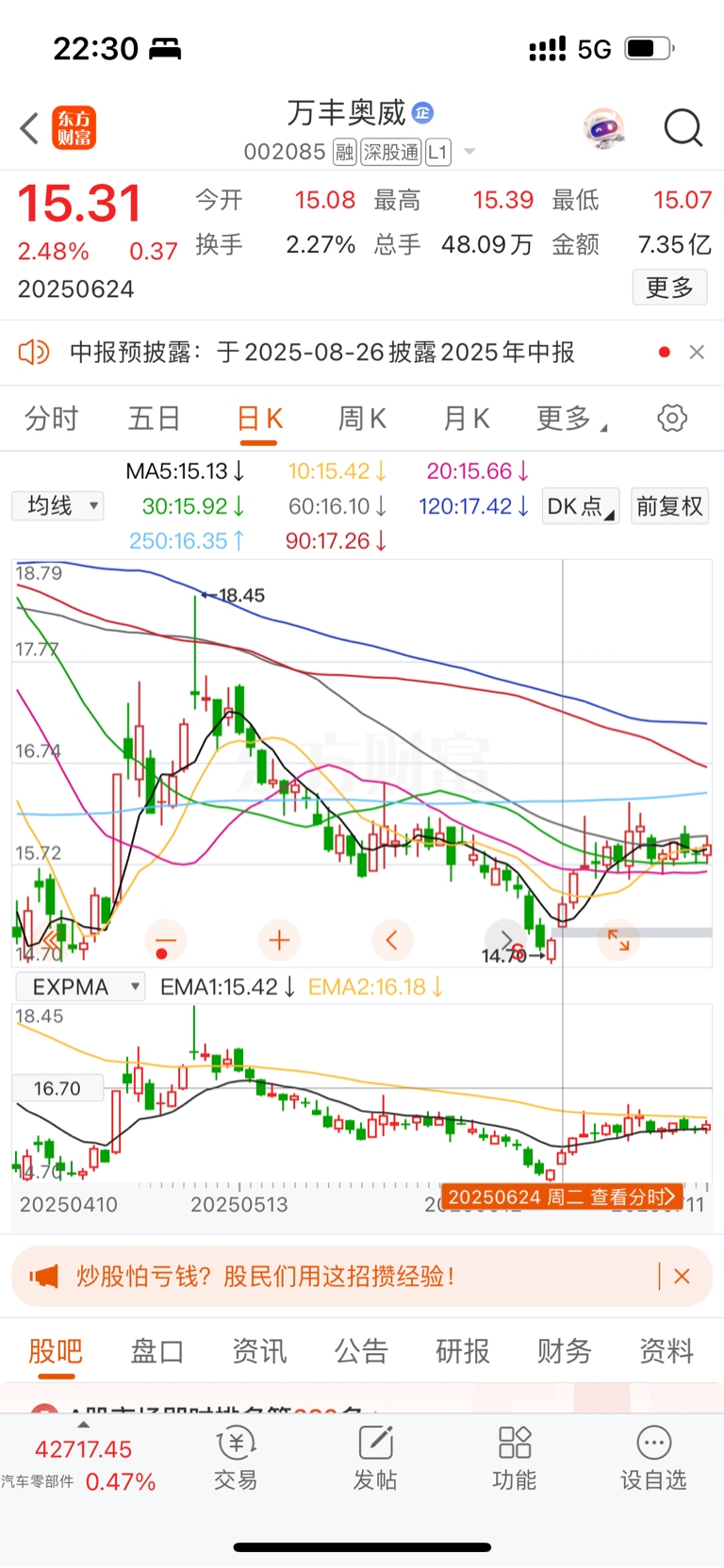Image resolution: width=724 pixels, height=1568 pixels.
Task: Tap the back arrow icon
Action: point(29,128)
